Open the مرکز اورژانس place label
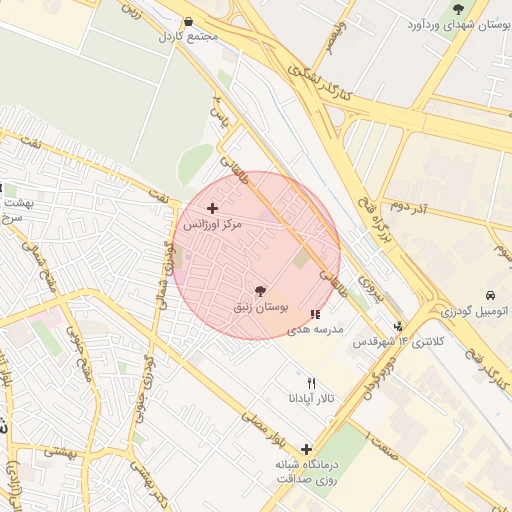The height and width of the screenshot is (512, 512). (212, 225)
